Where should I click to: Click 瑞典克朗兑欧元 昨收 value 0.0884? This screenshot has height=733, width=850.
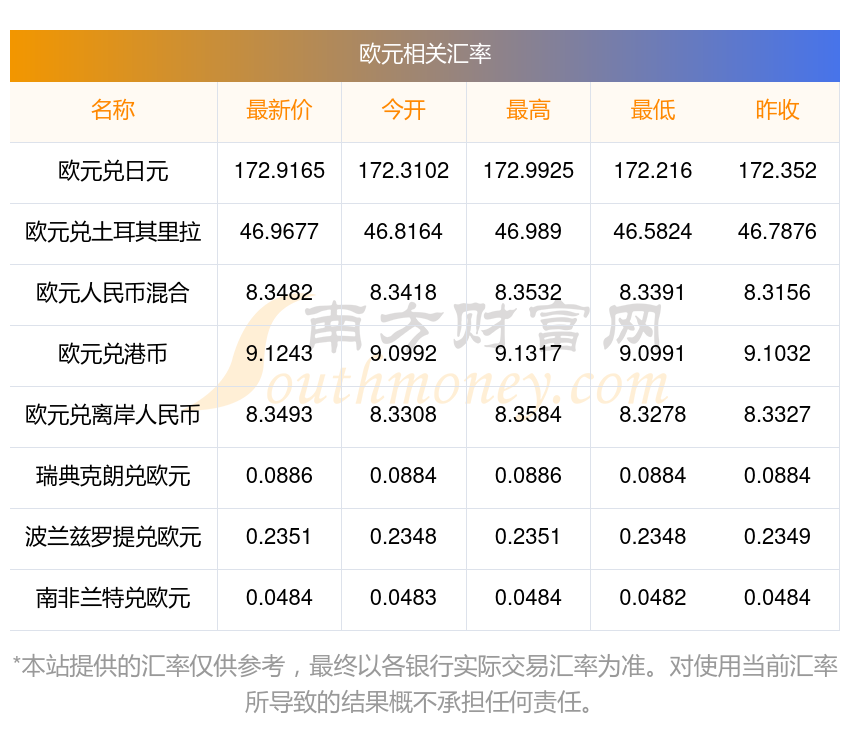(777, 476)
